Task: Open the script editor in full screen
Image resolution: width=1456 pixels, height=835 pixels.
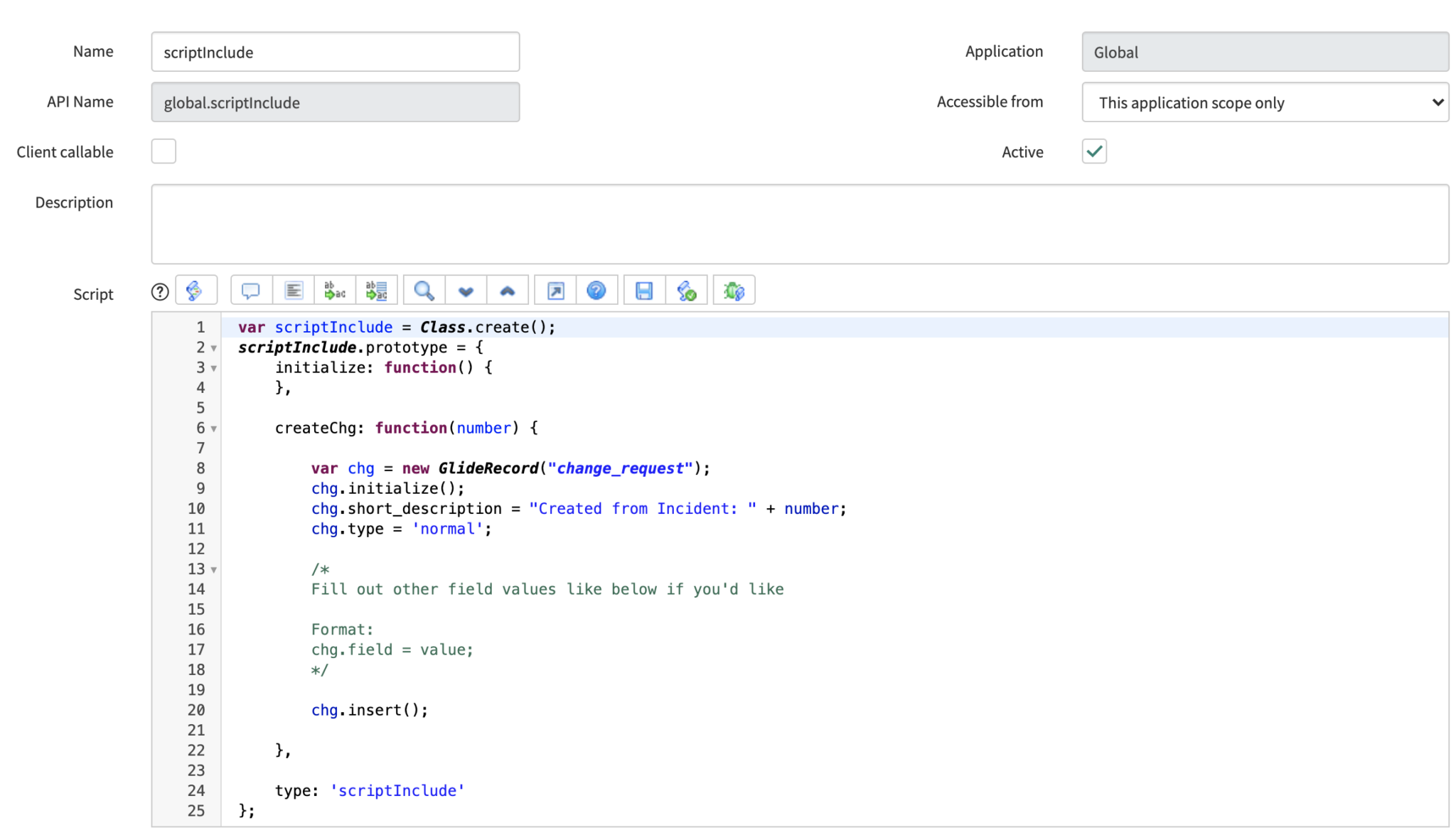Action: coord(555,290)
